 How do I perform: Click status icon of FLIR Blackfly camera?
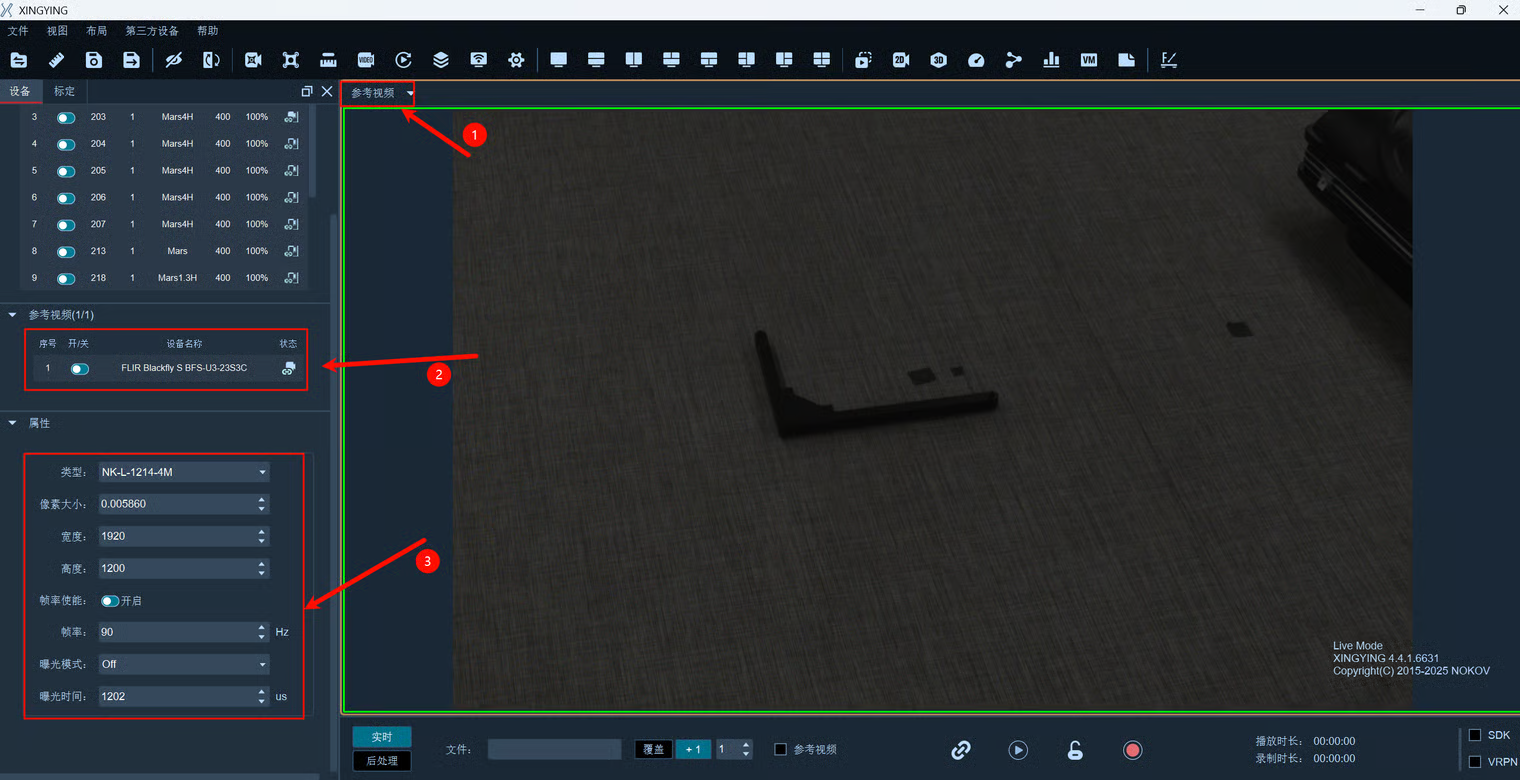click(288, 368)
